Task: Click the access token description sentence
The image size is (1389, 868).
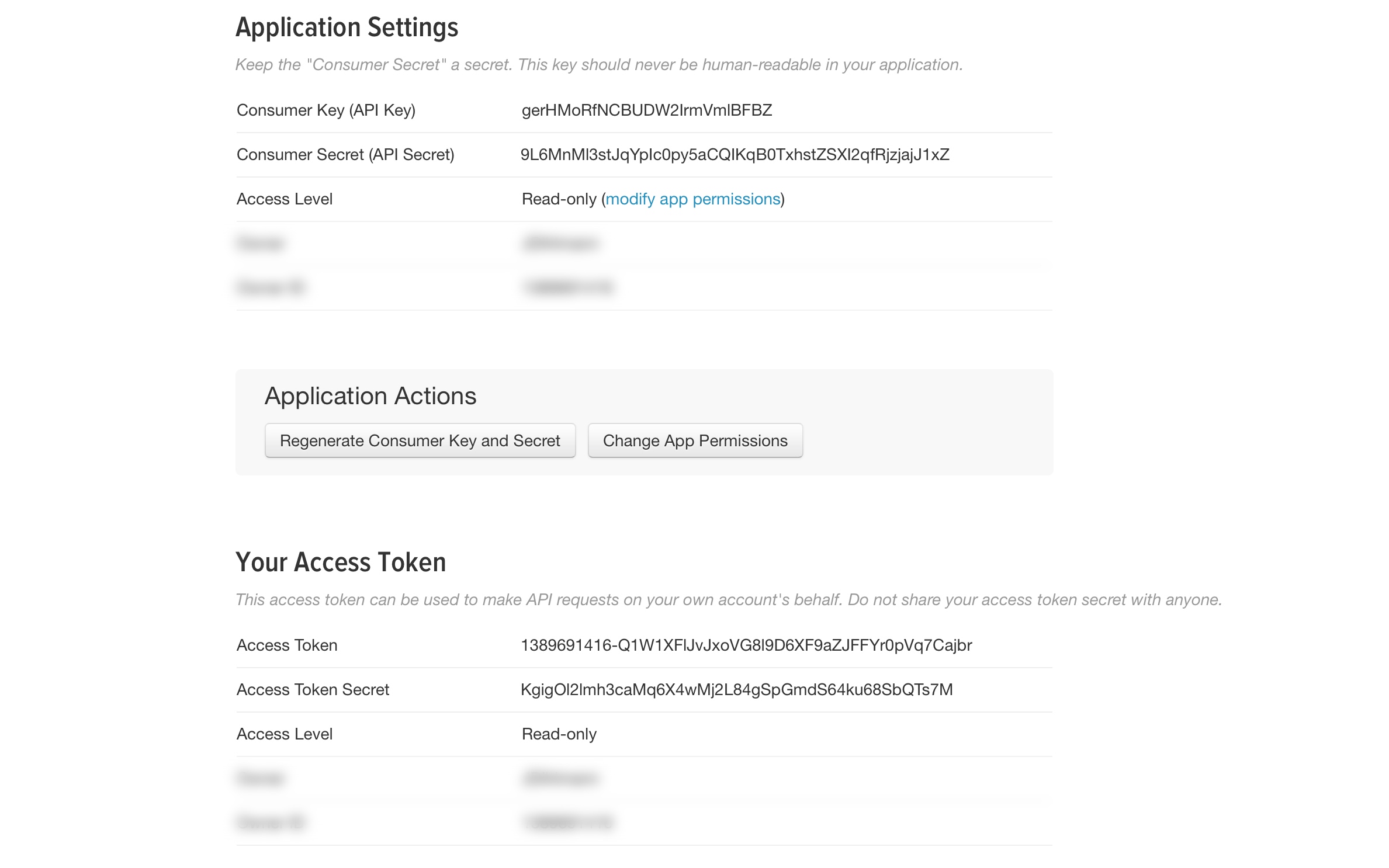Action: pyautogui.click(x=728, y=600)
